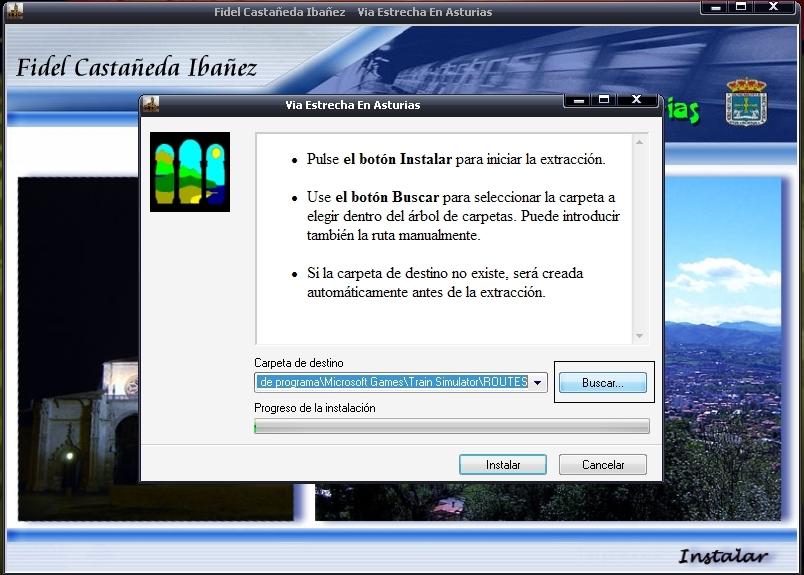The width and height of the screenshot is (804, 575).
Task: Click the Progreso de la instalación bar
Action: coord(451,427)
